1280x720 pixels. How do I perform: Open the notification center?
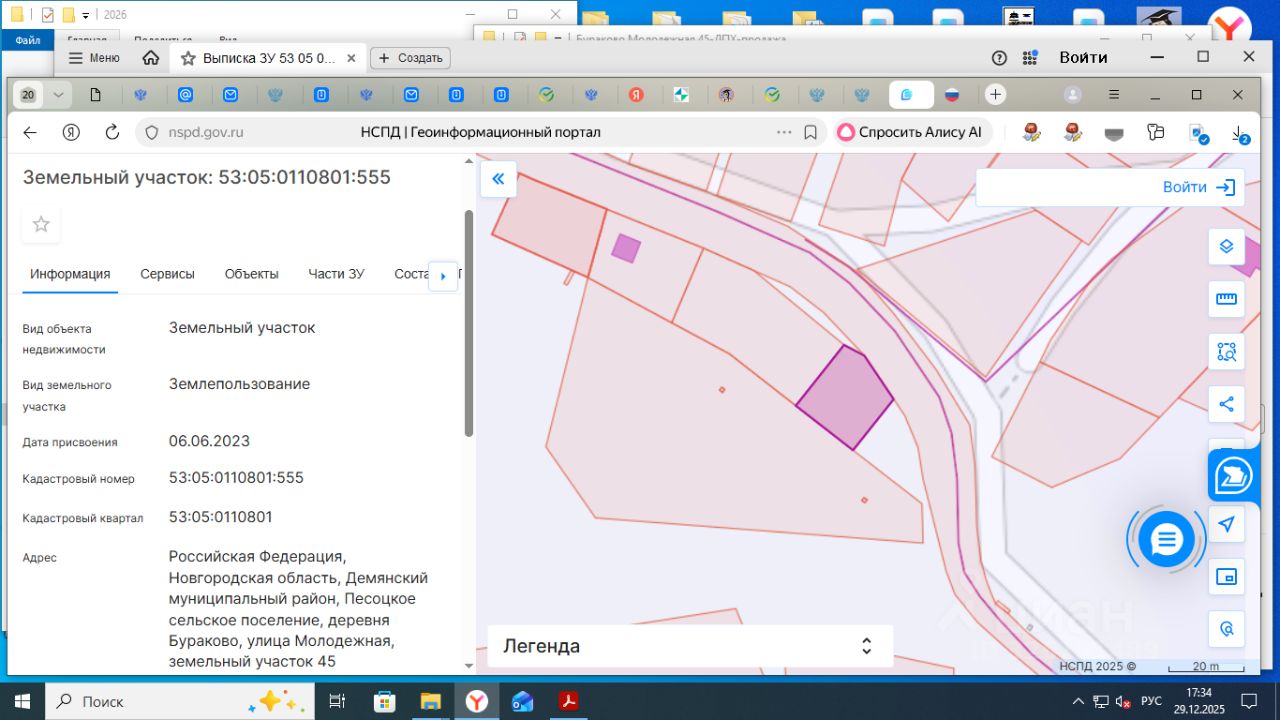[x=1248, y=701]
